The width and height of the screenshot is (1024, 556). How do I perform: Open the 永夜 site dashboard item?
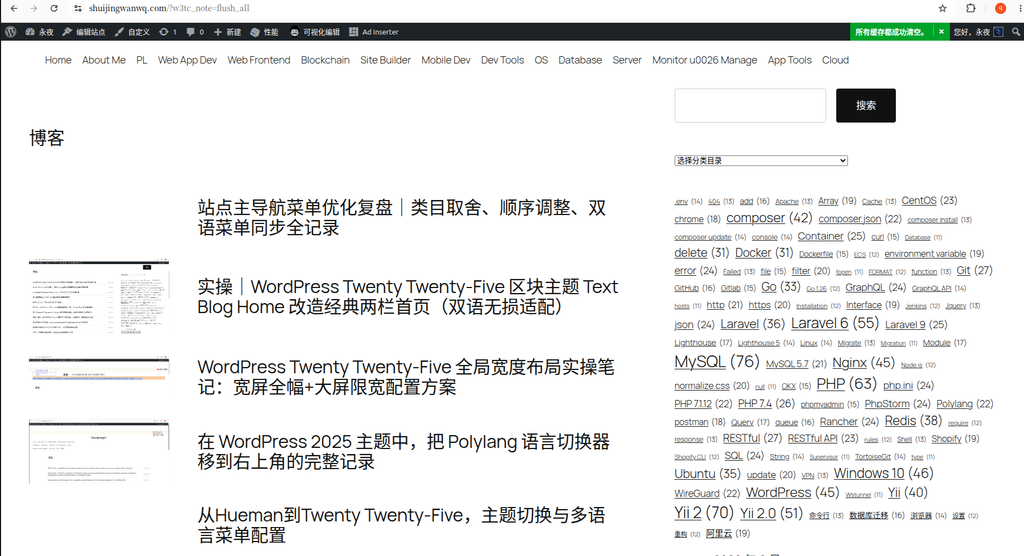click(40, 31)
